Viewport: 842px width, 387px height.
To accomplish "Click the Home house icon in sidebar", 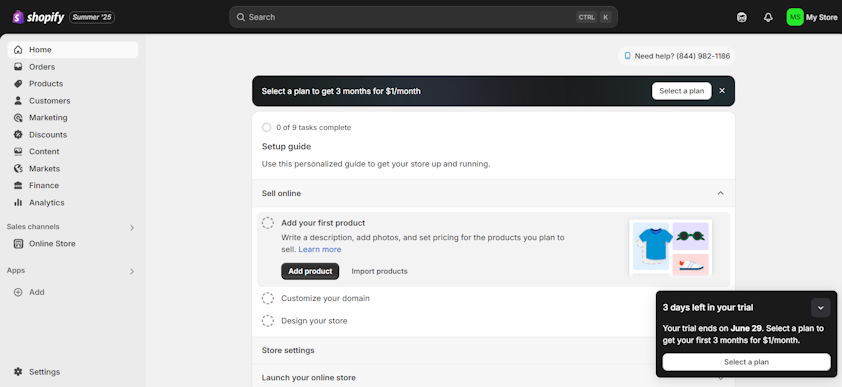I will point(18,50).
